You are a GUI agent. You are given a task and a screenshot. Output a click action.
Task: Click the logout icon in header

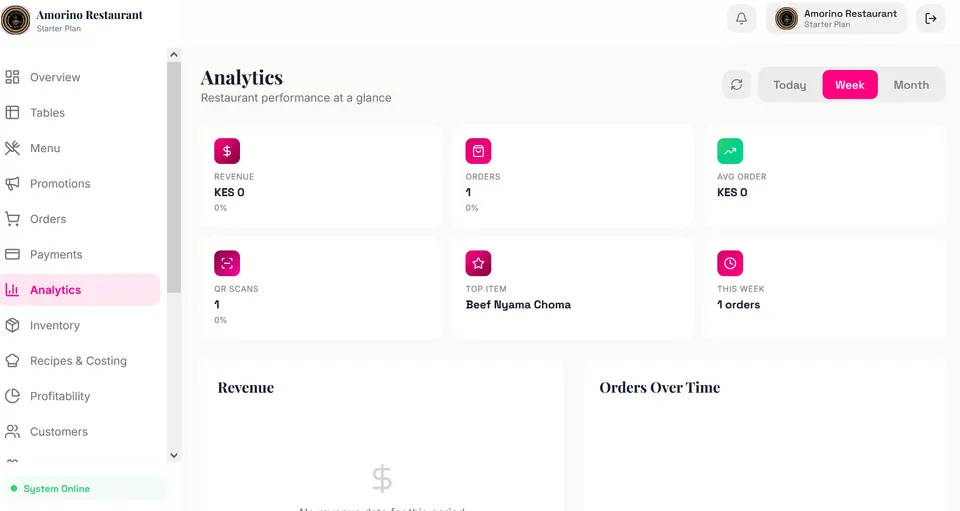[931, 18]
